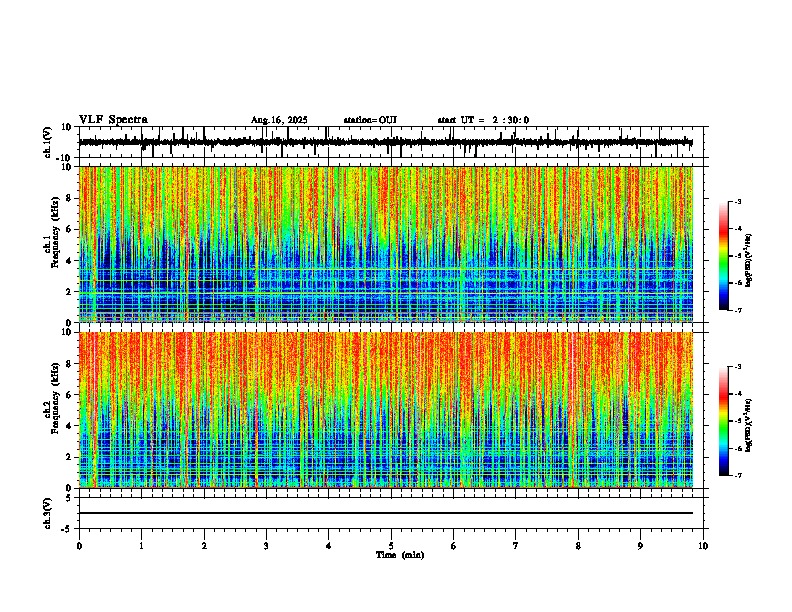
Task: Click the 'ch.3(V)' axis label
Action: (48, 514)
